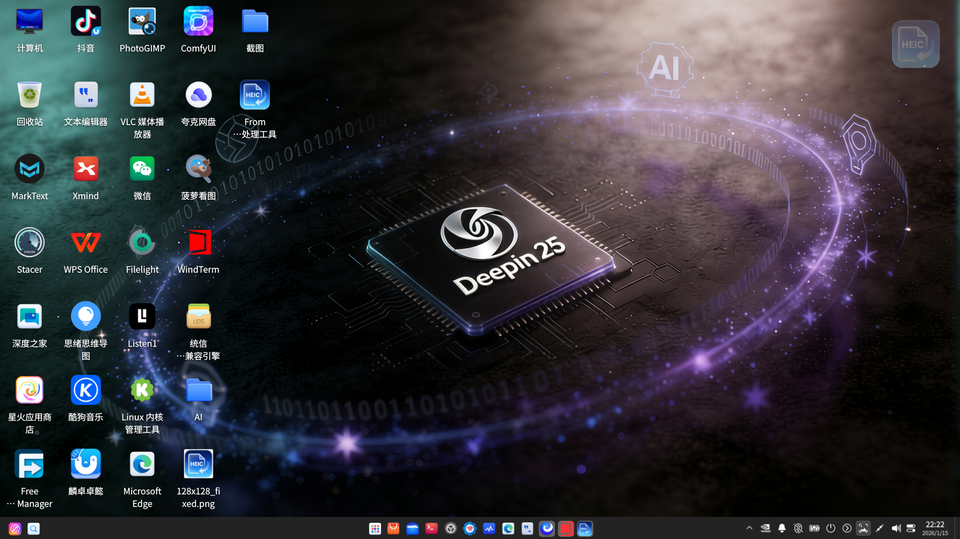Click the pen-shaped tray icon
This screenshot has height=539, width=960.
click(879, 528)
